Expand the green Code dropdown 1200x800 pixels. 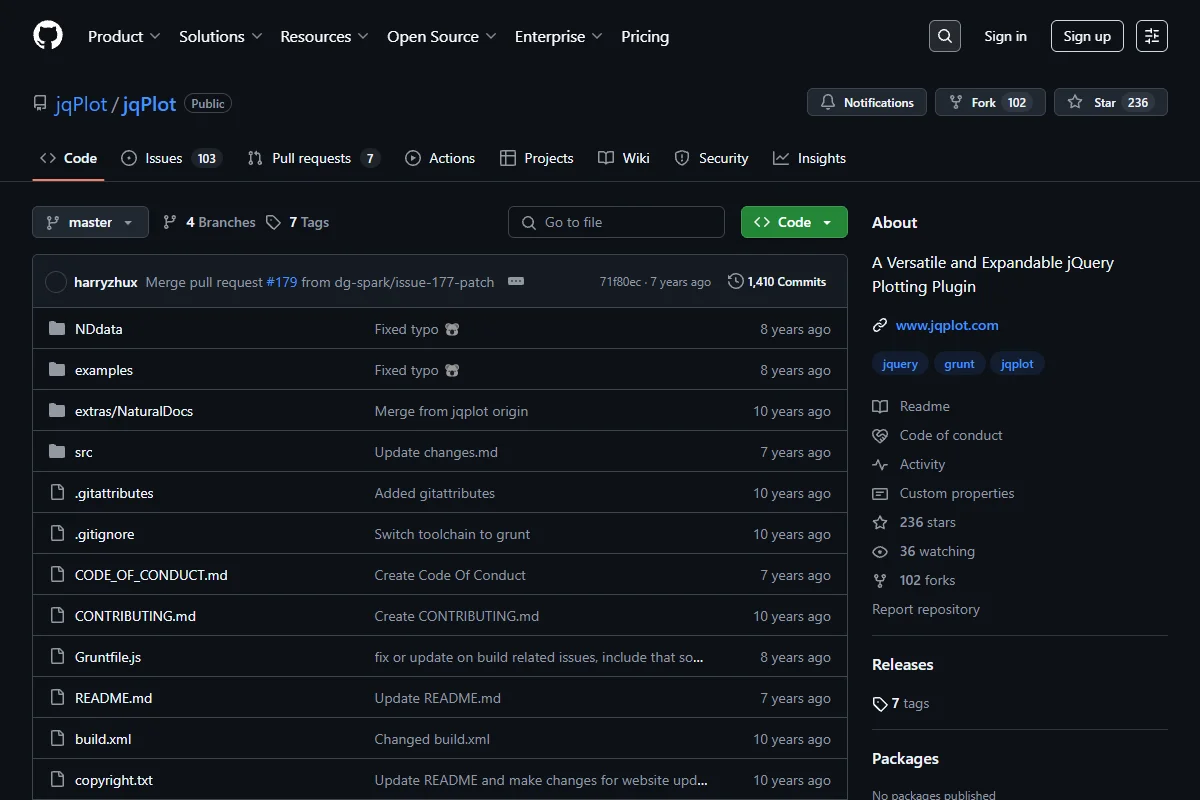pyautogui.click(x=794, y=222)
